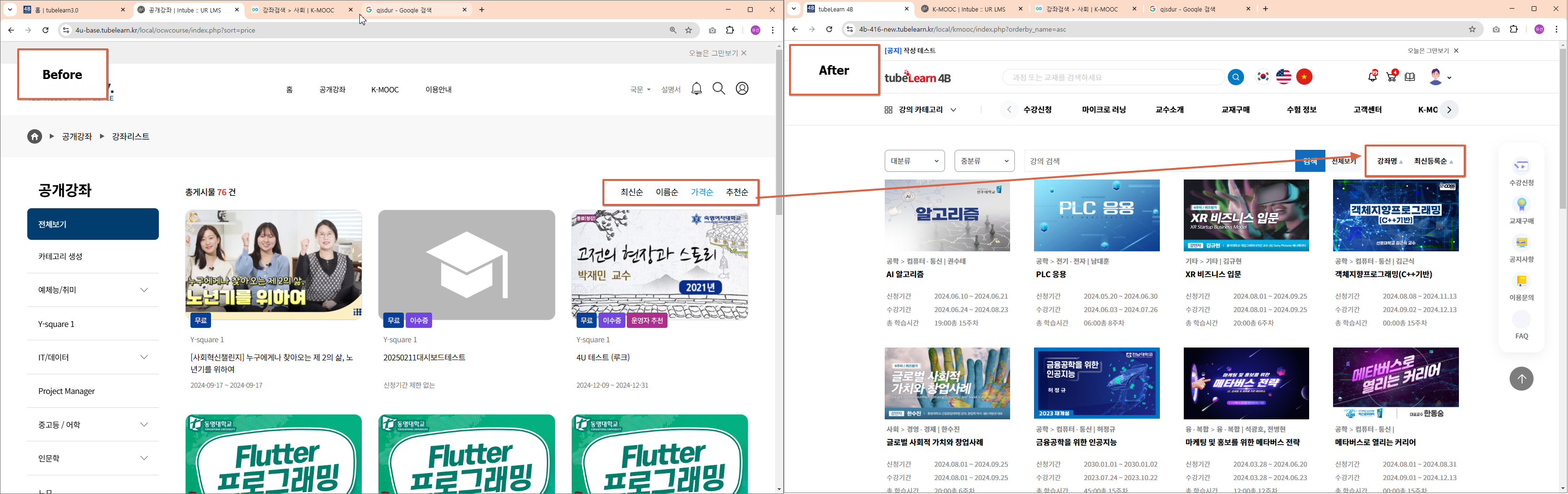
Task: Open the K-MOOC menu in left header
Action: point(385,90)
